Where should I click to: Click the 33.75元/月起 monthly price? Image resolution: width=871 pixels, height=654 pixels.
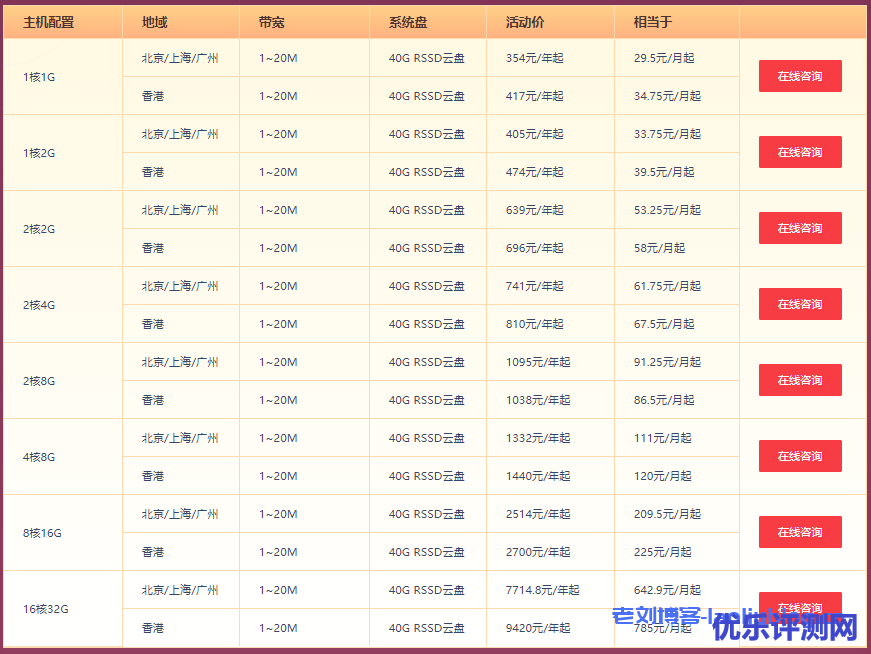pyautogui.click(x=667, y=134)
